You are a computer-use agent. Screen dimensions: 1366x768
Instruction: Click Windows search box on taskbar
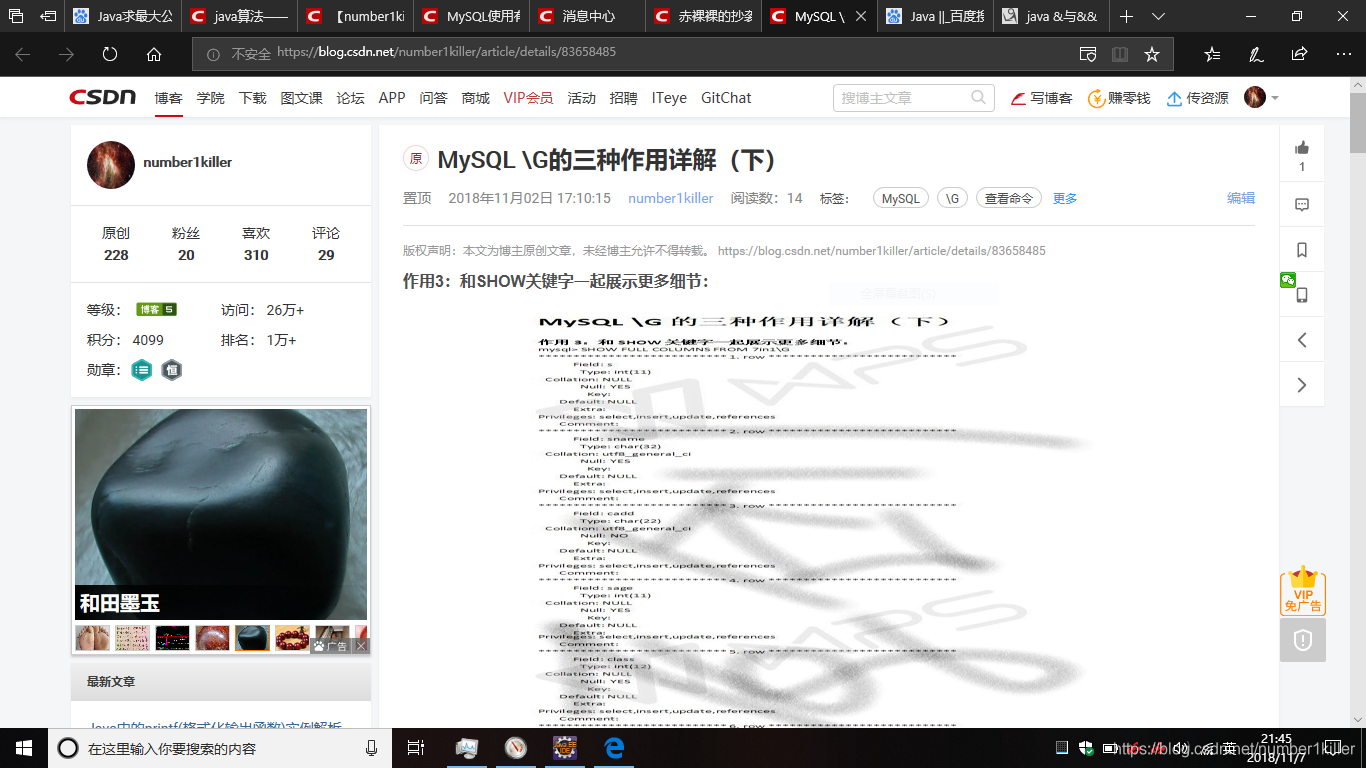point(220,748)
